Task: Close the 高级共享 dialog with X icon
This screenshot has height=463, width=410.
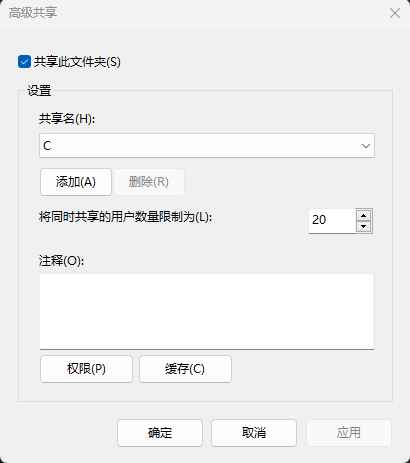Action: click(x=395, y=13)
